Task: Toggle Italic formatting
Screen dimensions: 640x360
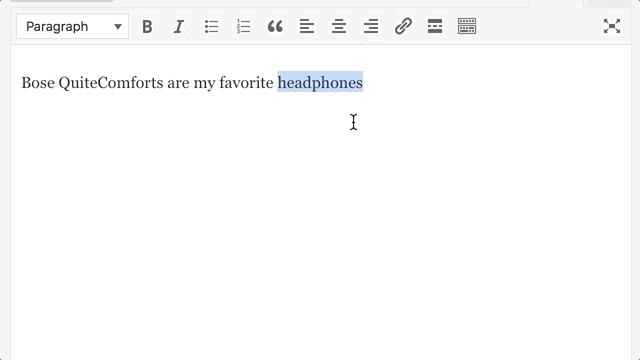Action: click(179, 27)
